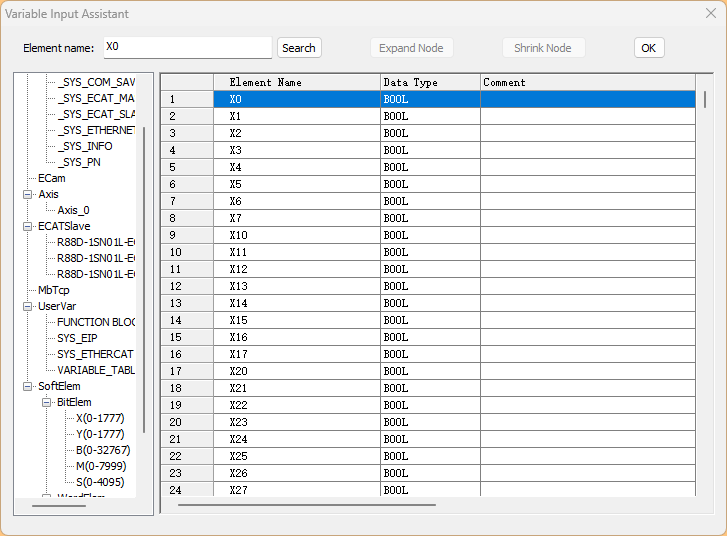Select the ECam tree item

(x=51, y=178)
